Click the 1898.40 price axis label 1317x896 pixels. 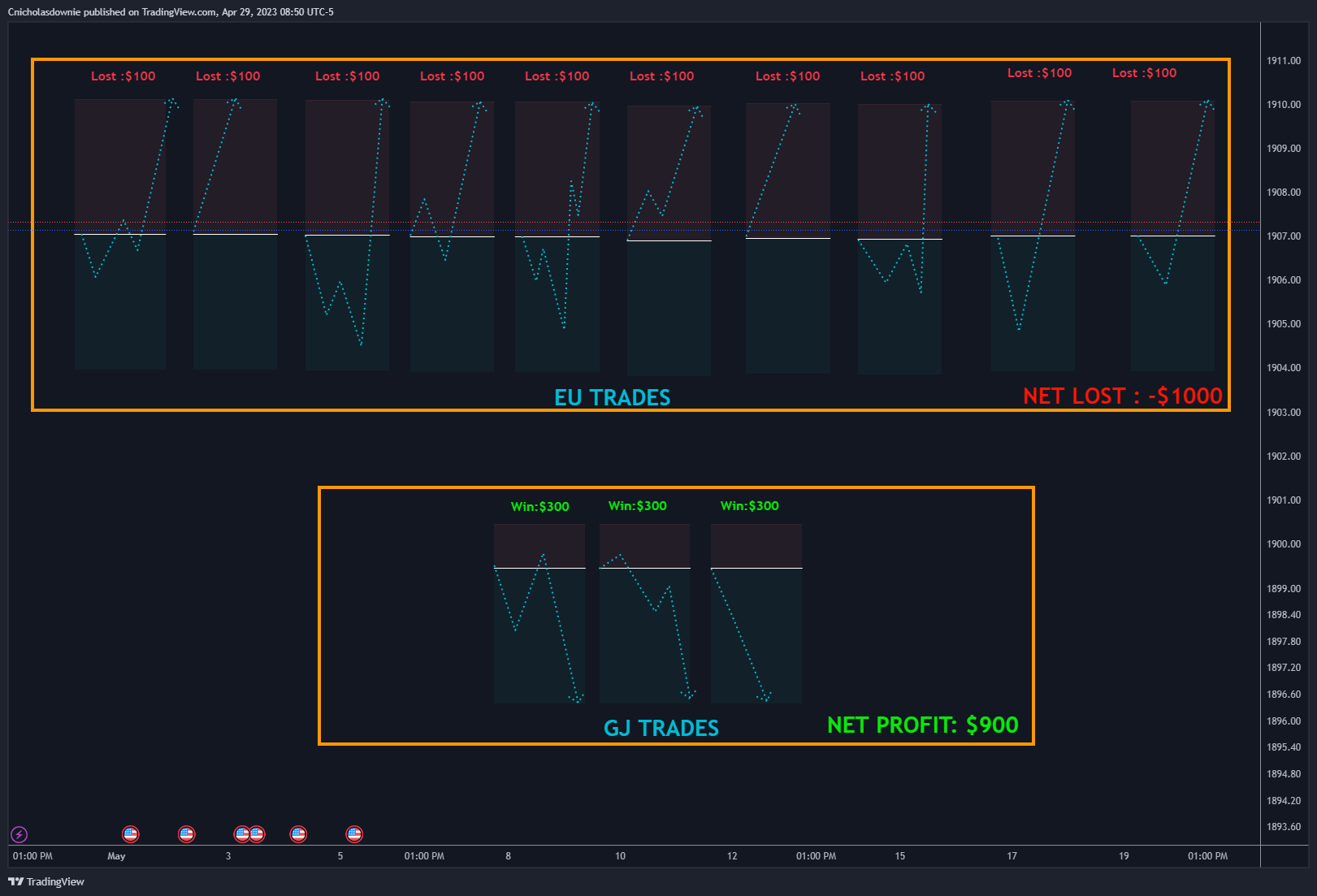click(1284, 615)
